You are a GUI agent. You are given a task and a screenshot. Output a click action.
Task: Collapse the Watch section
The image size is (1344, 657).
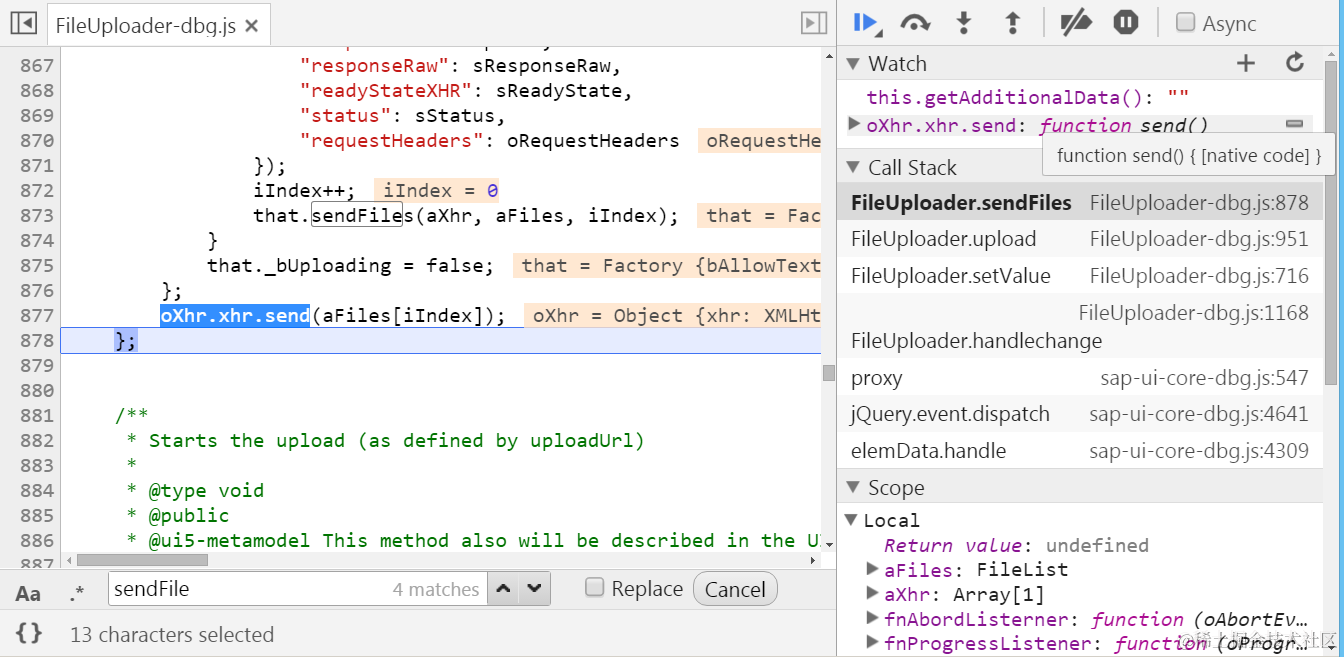[x=853, y=64]
